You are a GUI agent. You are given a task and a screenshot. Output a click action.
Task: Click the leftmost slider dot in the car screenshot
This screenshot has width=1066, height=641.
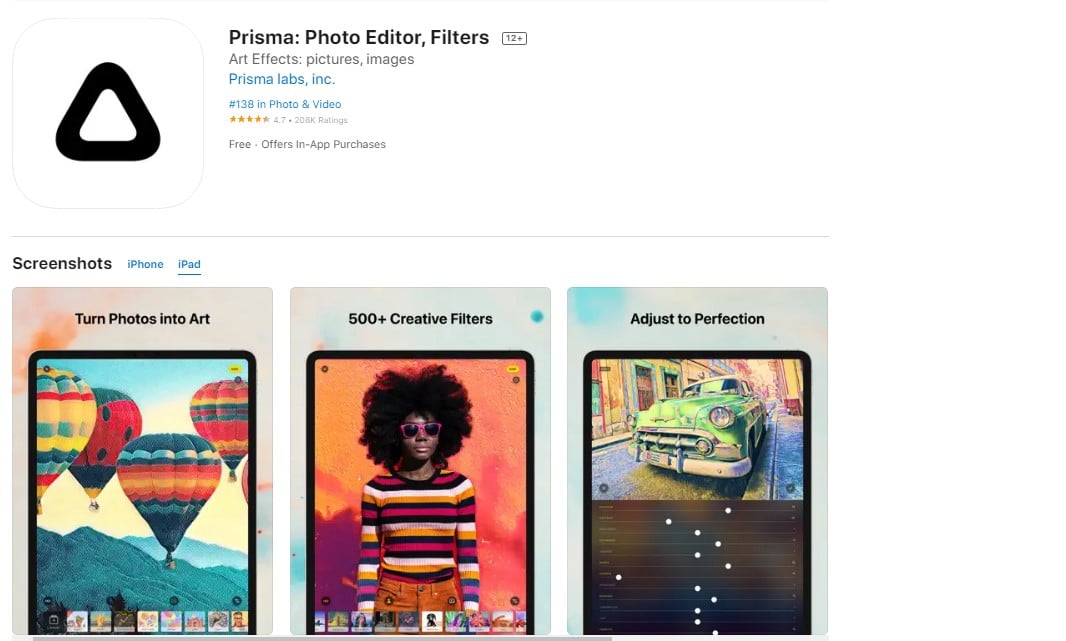tap(619, 577)
